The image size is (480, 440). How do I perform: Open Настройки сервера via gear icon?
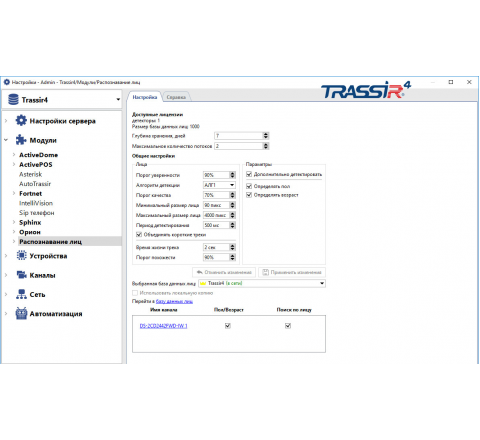click(21, 121)
